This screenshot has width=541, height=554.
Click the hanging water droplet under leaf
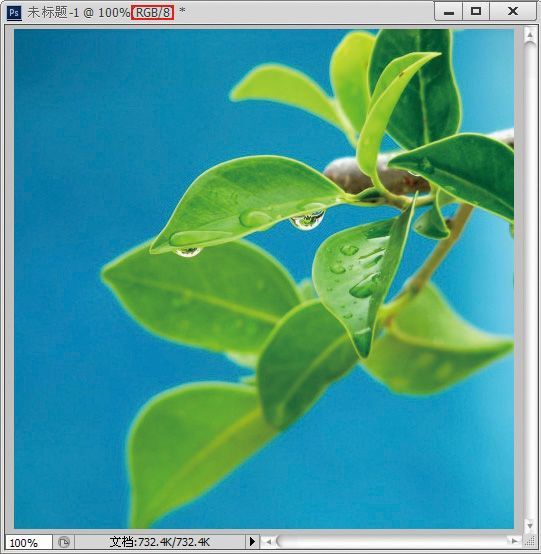coord(307,220)
